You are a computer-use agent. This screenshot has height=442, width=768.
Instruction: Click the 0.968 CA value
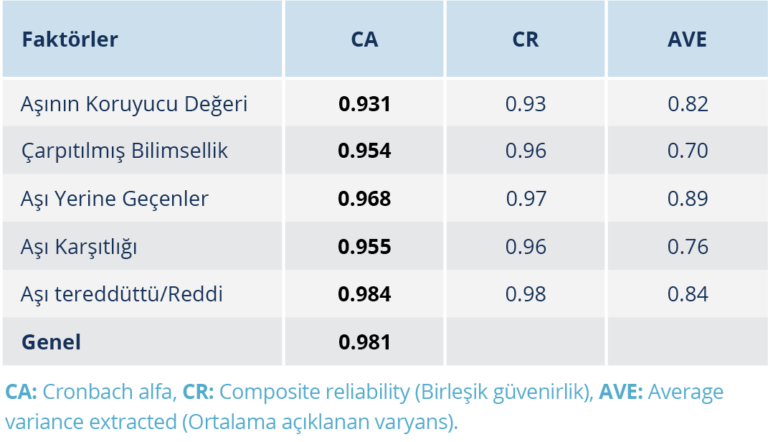pyautogui.click(x=364, y=199)
